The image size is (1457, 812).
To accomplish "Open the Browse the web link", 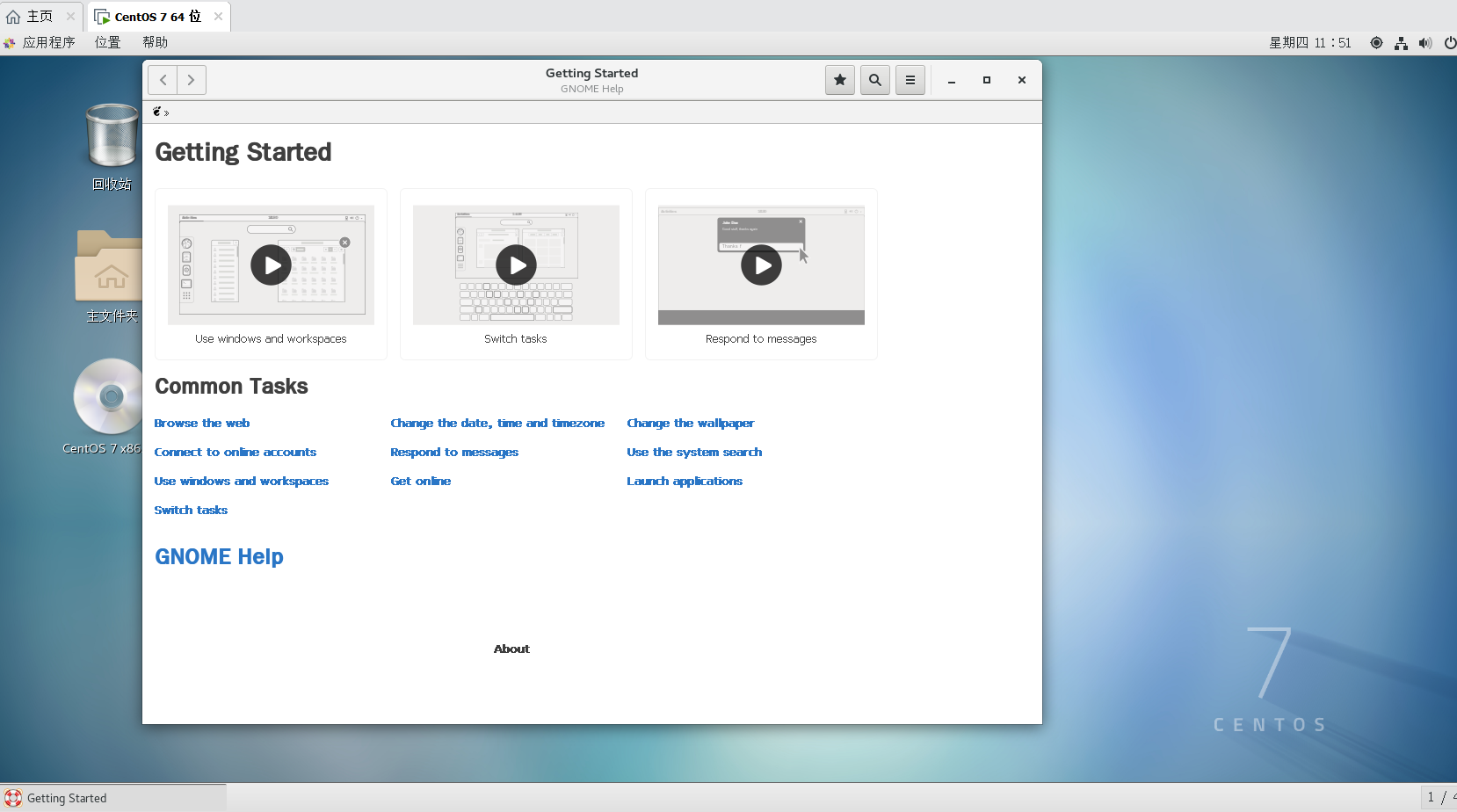I will pyautogui.click(x=202, y=424).
